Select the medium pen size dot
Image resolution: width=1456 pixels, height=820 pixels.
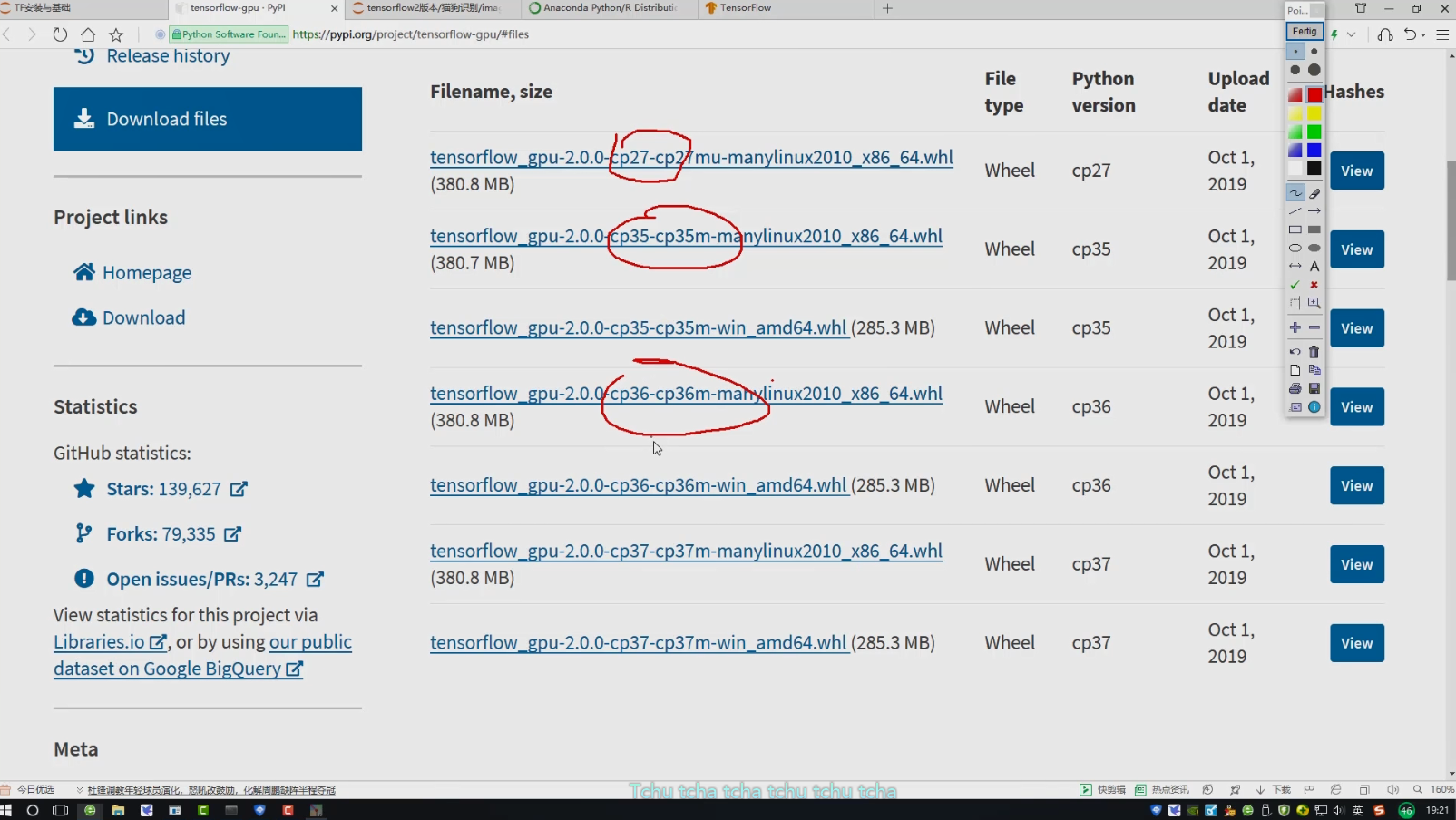(1295, 70)
